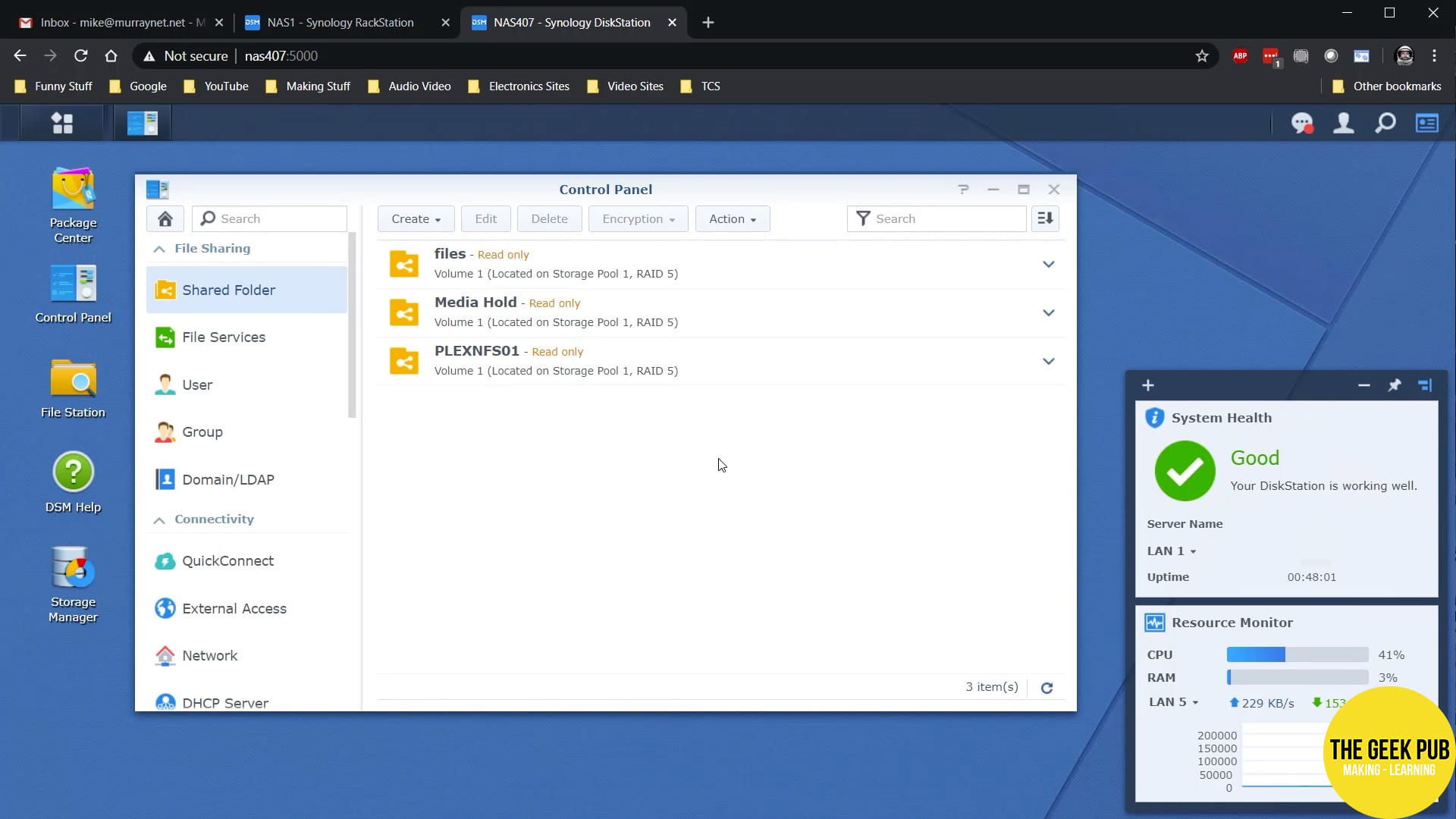This screenshot has height=819, width=1456.
Task: Click Control Panel help question mark
Action: pos(963,190)
